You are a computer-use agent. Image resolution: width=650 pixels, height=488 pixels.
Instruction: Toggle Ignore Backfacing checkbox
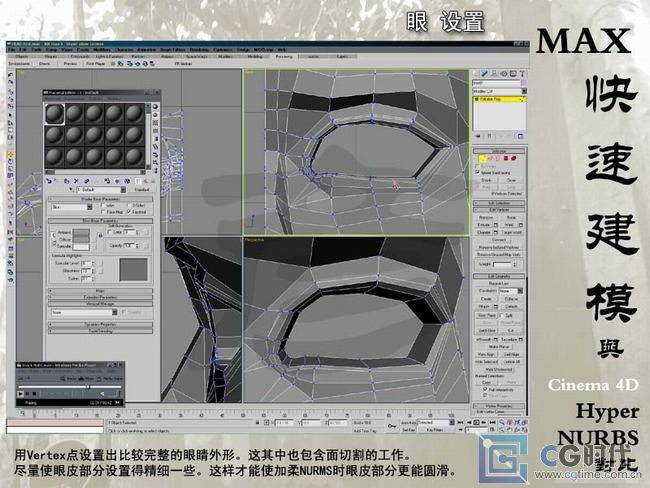[x=478, y=172]
